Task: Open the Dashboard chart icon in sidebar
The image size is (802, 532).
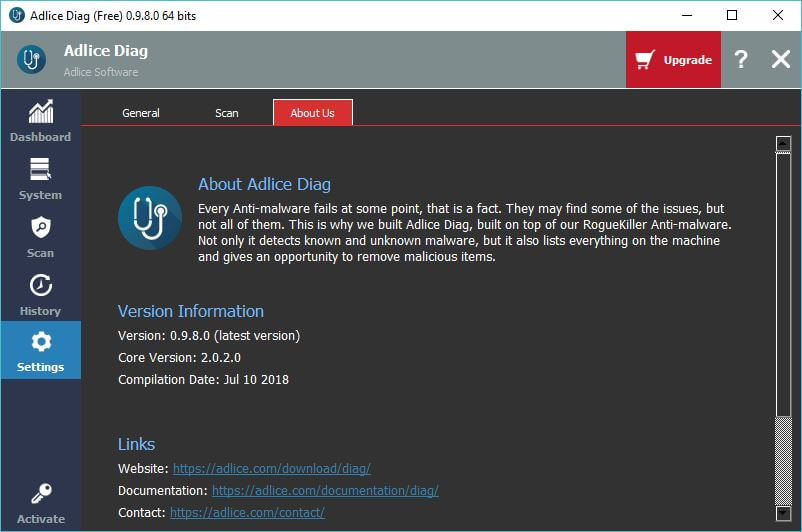Action: tap(40, 112)
